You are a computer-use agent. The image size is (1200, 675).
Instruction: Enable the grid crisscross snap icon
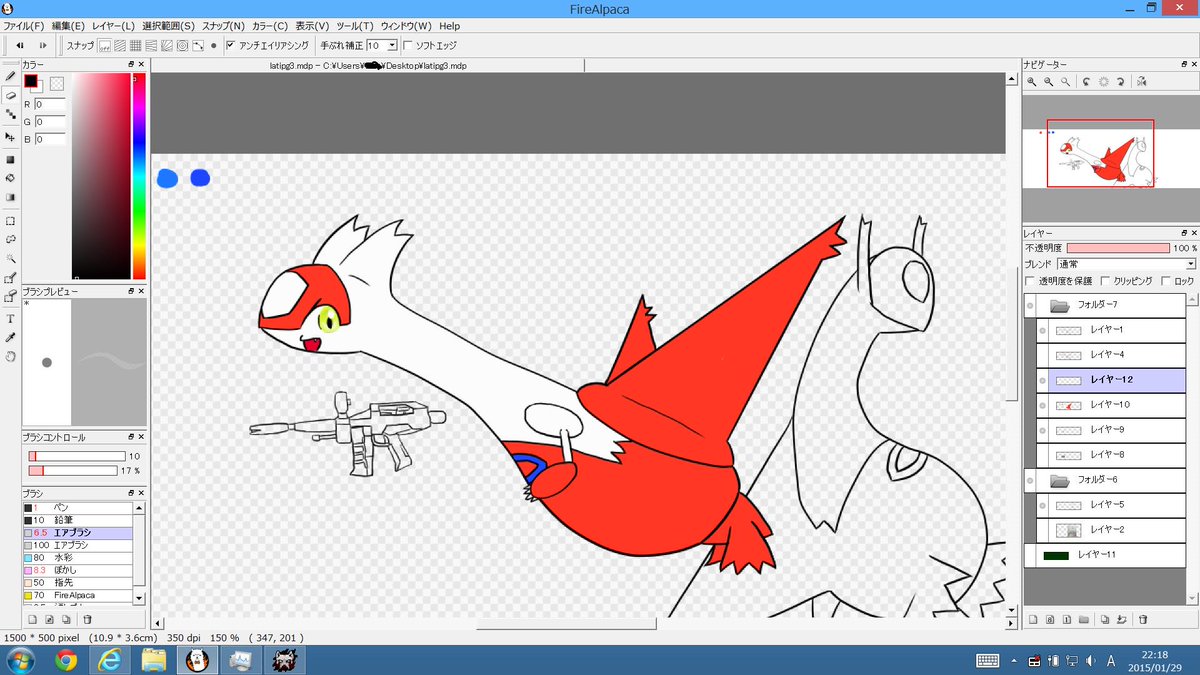pos(136,45)
